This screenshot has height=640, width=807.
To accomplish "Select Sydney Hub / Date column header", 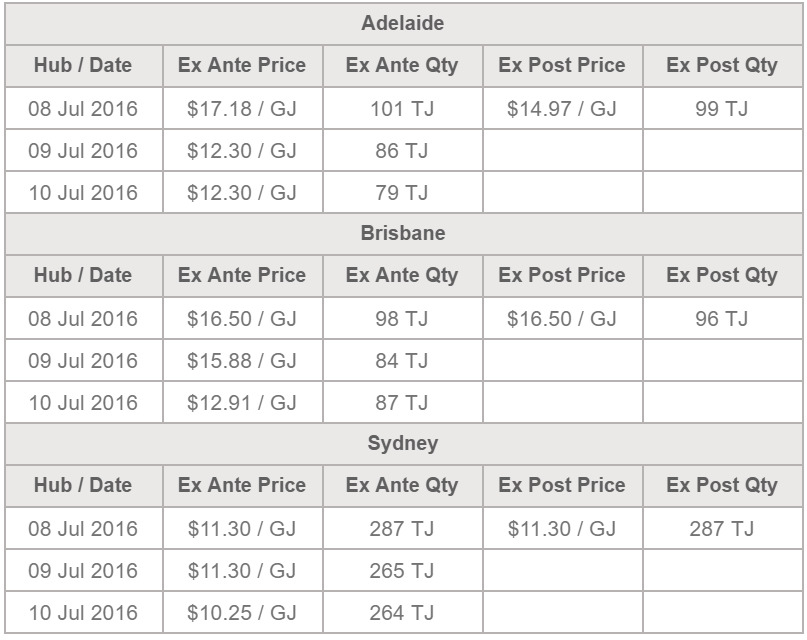I will click(x=83, y=485).
